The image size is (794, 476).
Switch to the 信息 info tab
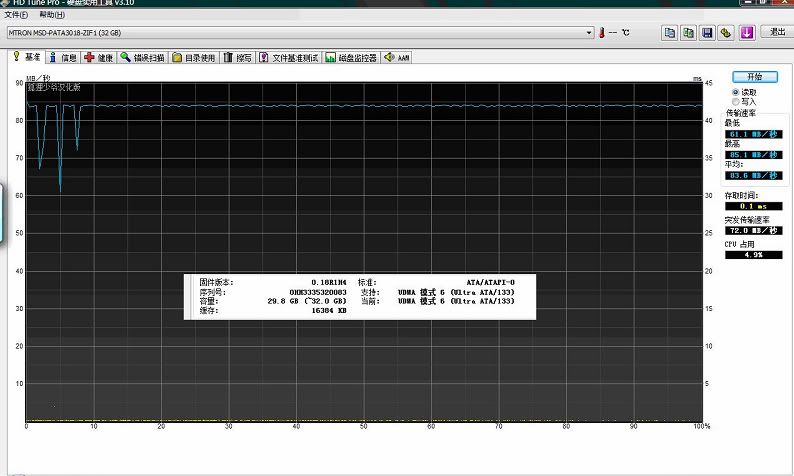tap(63, 58)
